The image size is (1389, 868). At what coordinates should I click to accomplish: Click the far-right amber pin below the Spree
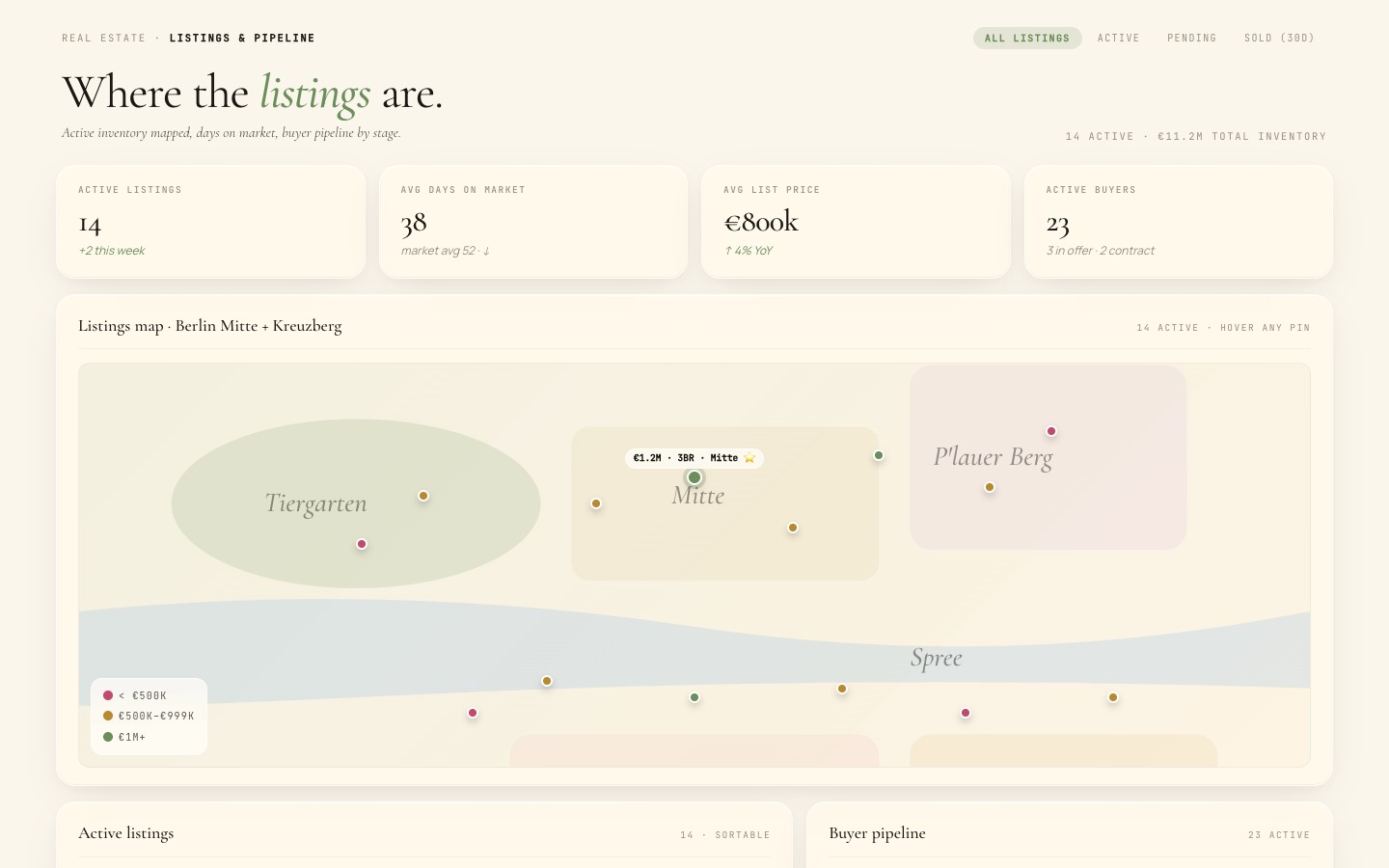tap(1113, 697)
